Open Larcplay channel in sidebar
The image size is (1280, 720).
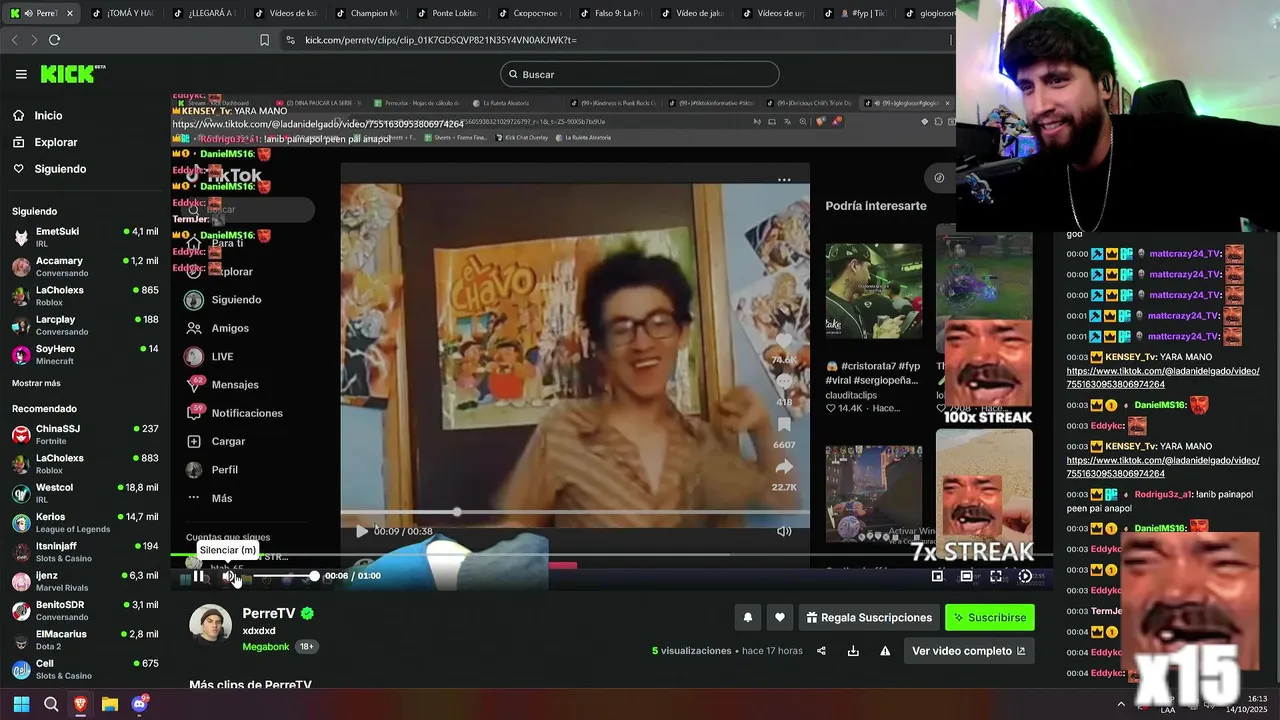click(85, 326)
